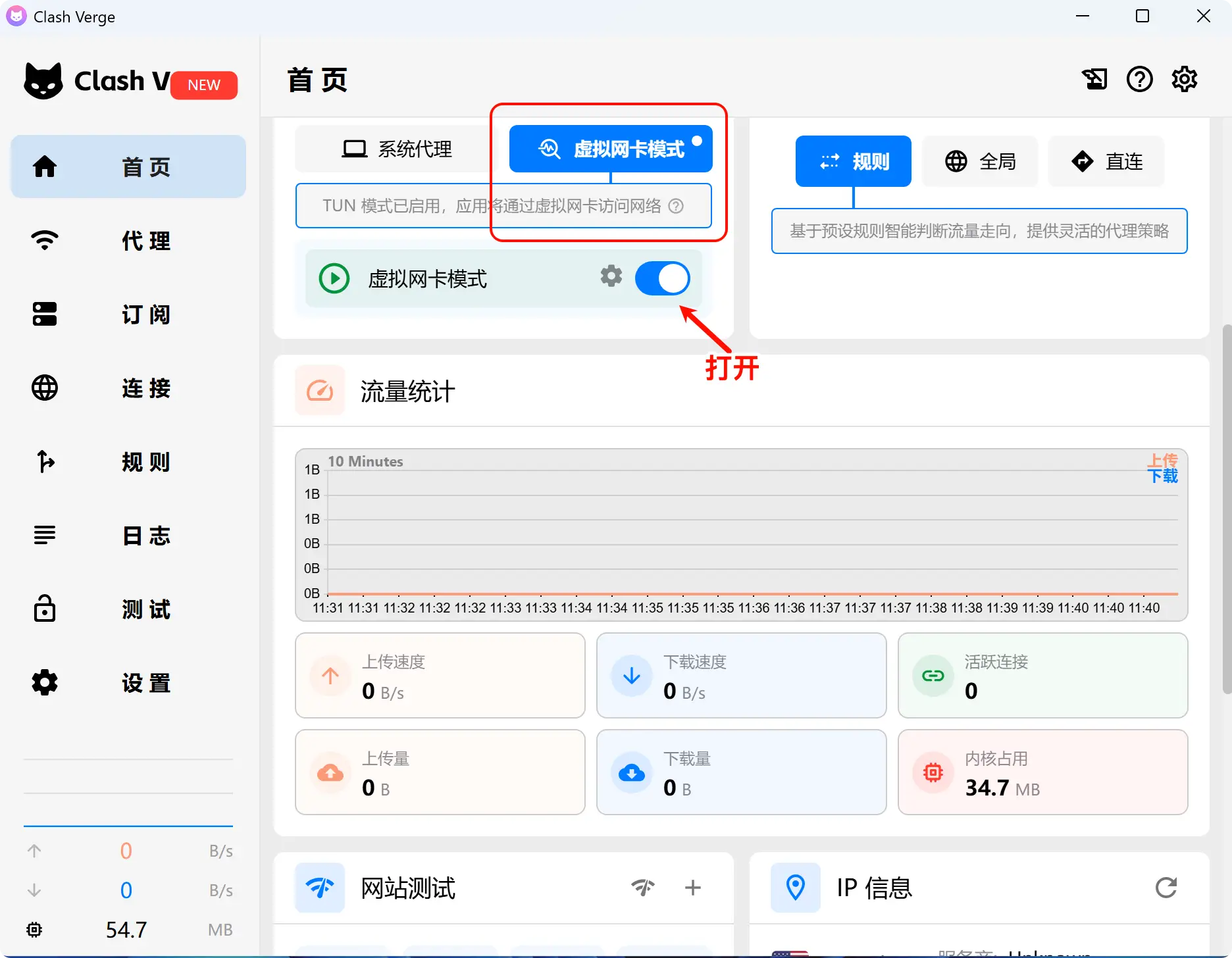Click the lightweight mode icon in the header

[1094, 79]
